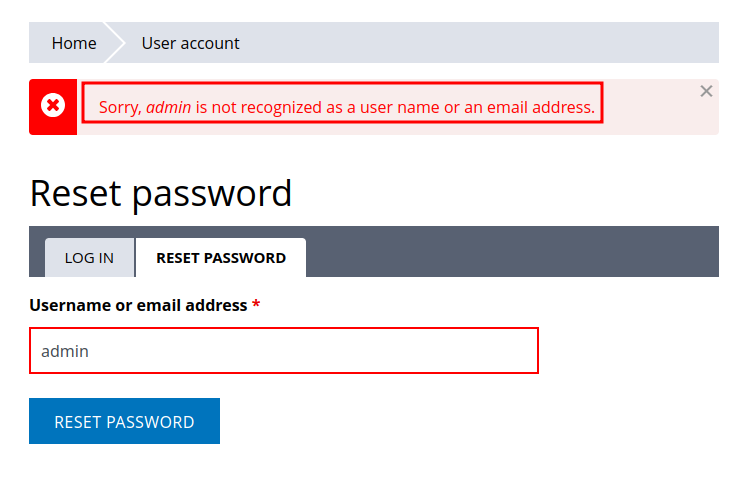Screen dimensions: 747x486
Task: Click the Username or email address label
Action: 138,305
